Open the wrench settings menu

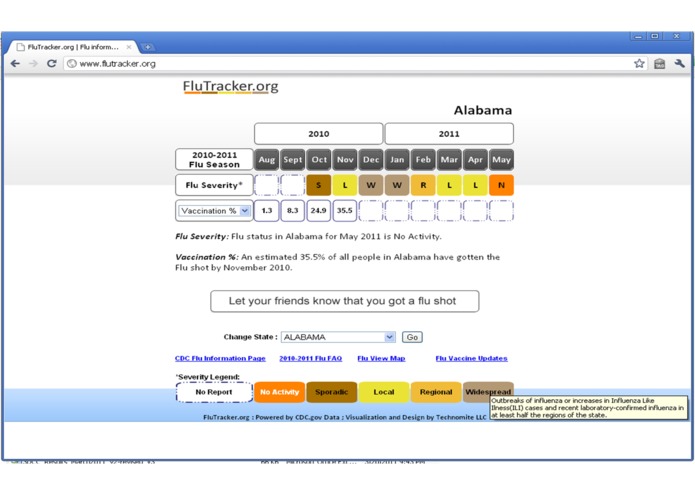[x=679, y=63]
